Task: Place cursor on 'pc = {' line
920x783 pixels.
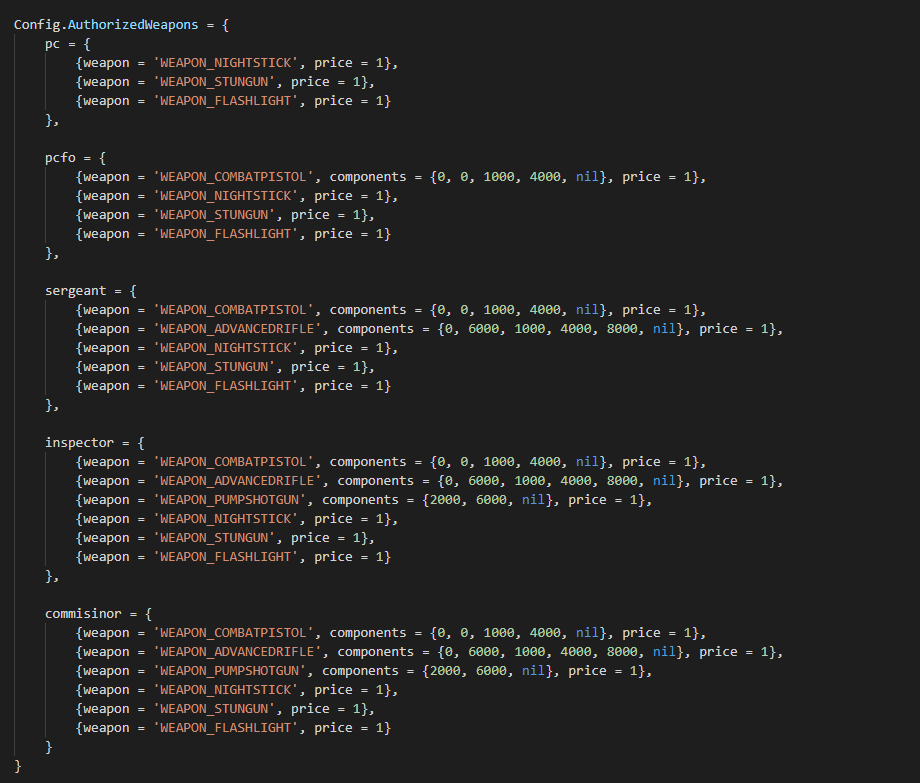Action: coord(67,44)
